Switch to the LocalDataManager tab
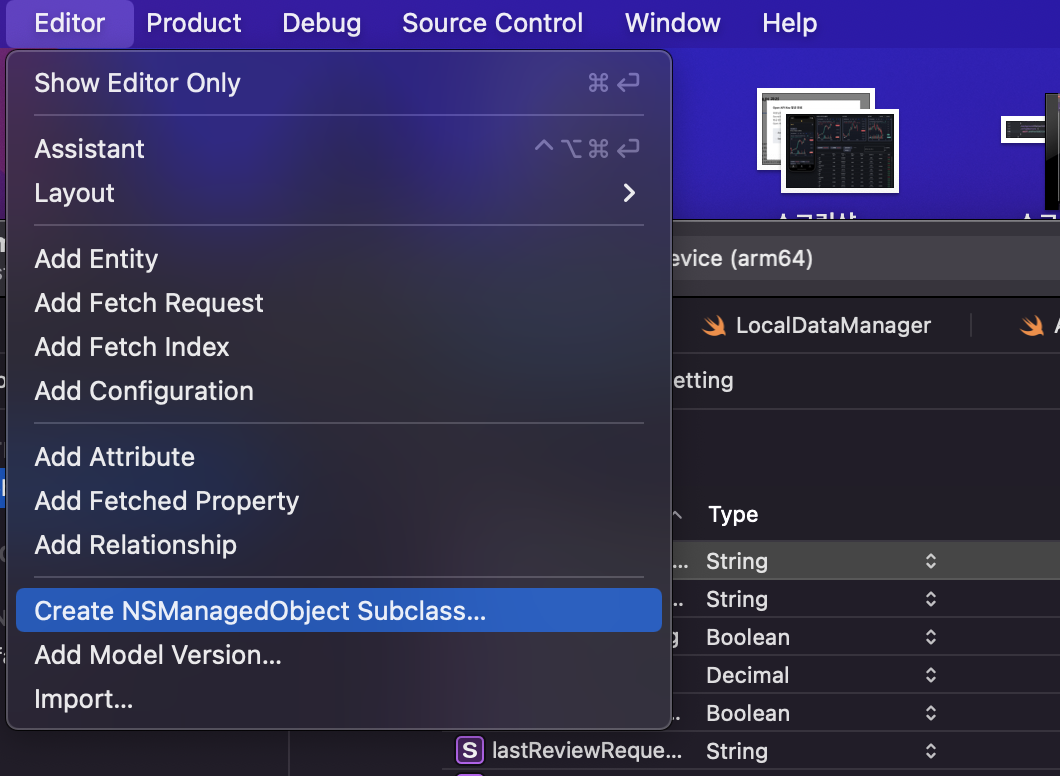Screen dimensions: 1060x776 [x=817, y=326]
